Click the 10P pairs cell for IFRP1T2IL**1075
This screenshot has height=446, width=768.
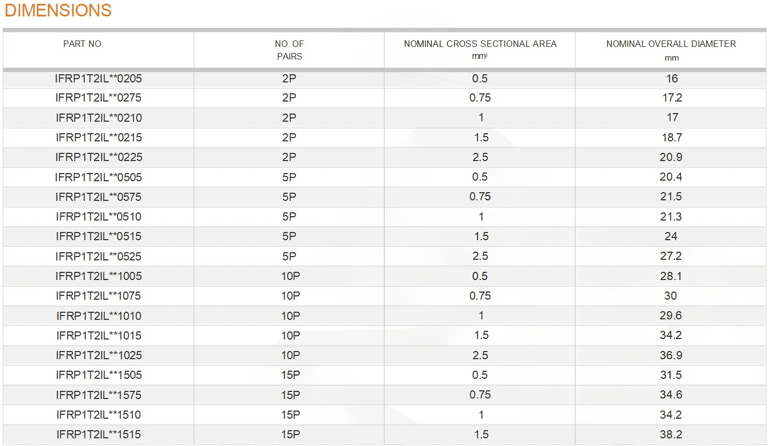(290, 296)
